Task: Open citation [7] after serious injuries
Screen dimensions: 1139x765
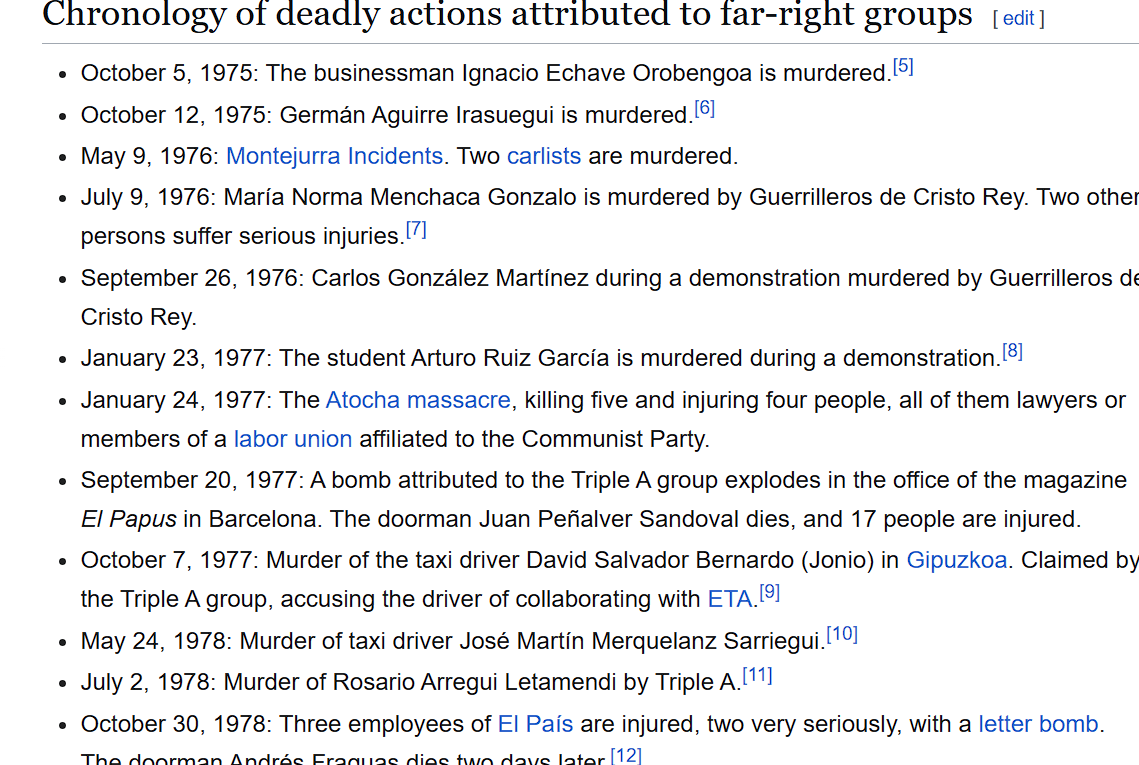Action: click(x=416, y=230)
